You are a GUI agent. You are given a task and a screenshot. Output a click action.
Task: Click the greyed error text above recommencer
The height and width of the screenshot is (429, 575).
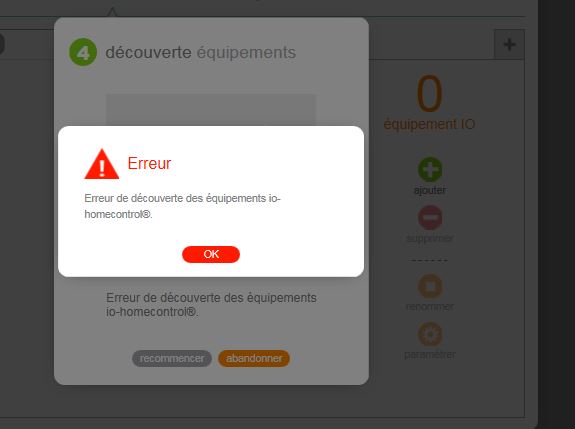click(211, 305)
